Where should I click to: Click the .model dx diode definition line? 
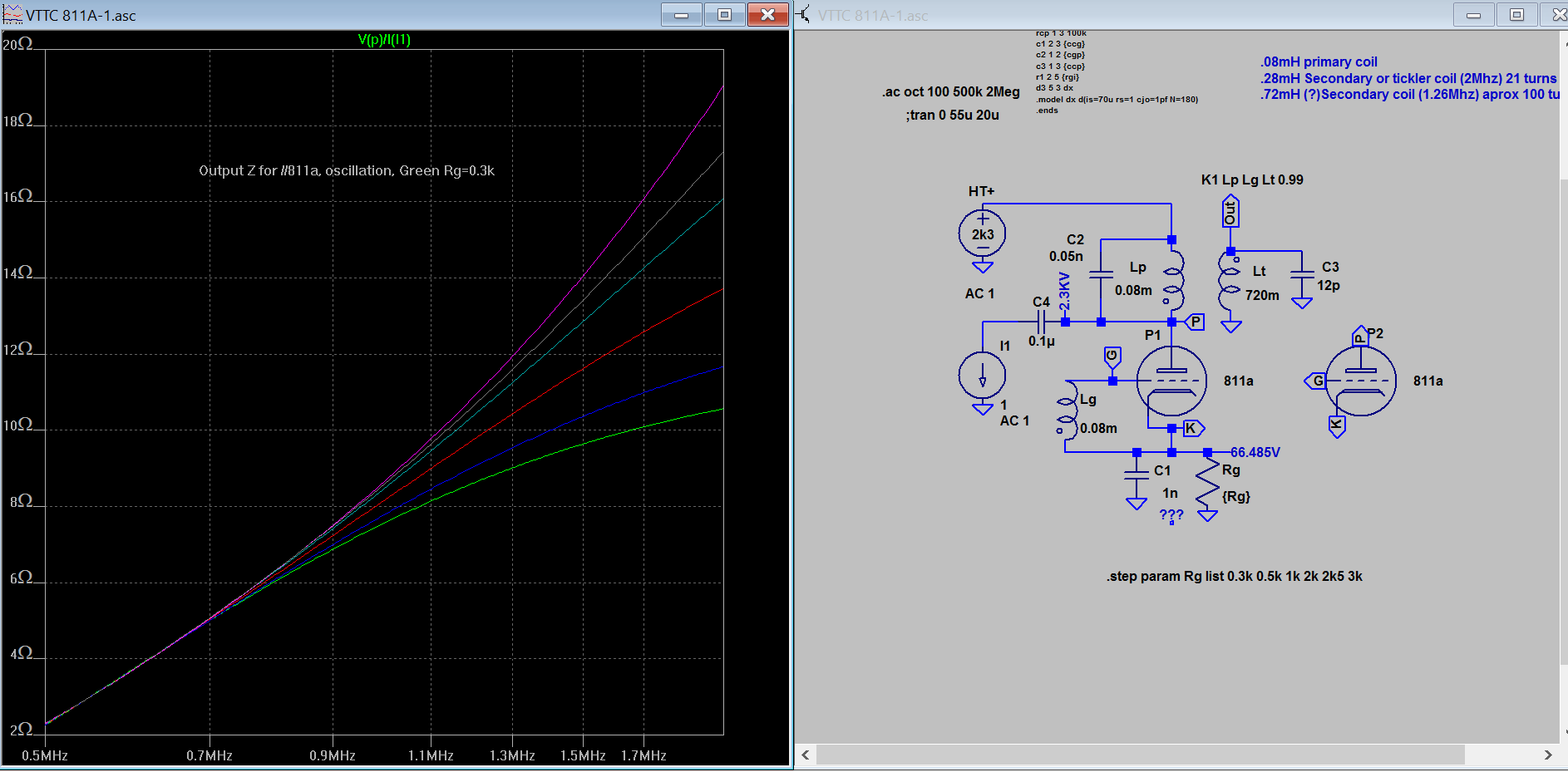1117,100
